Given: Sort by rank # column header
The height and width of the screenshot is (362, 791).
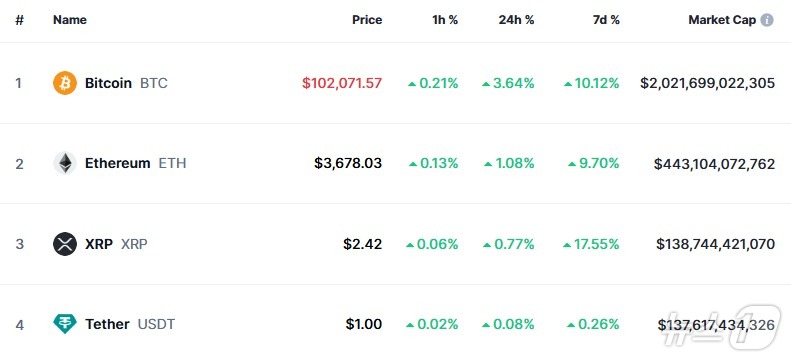Looking at the screenshot, I should (20, 20).
